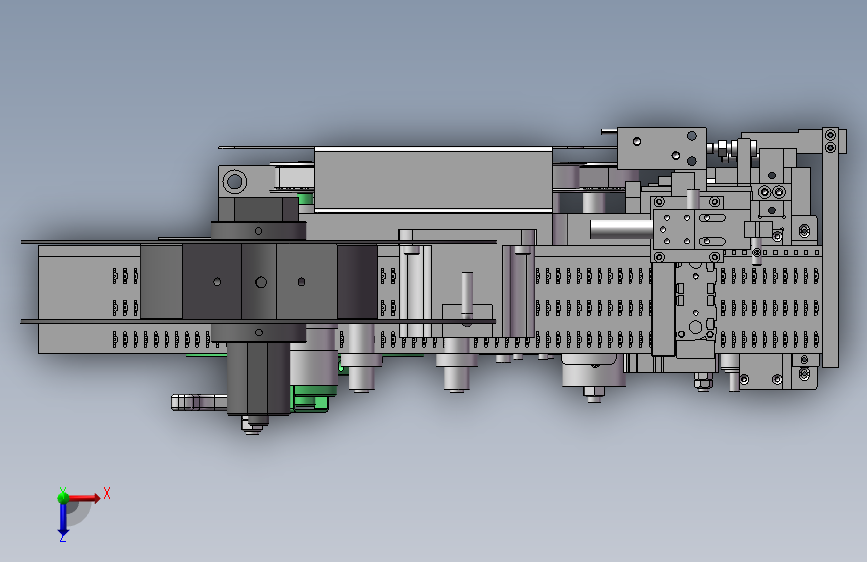Click the green Y axis ball on triad
The height and width of the screenshot is (562, 867).
click(x=63, y=497)
